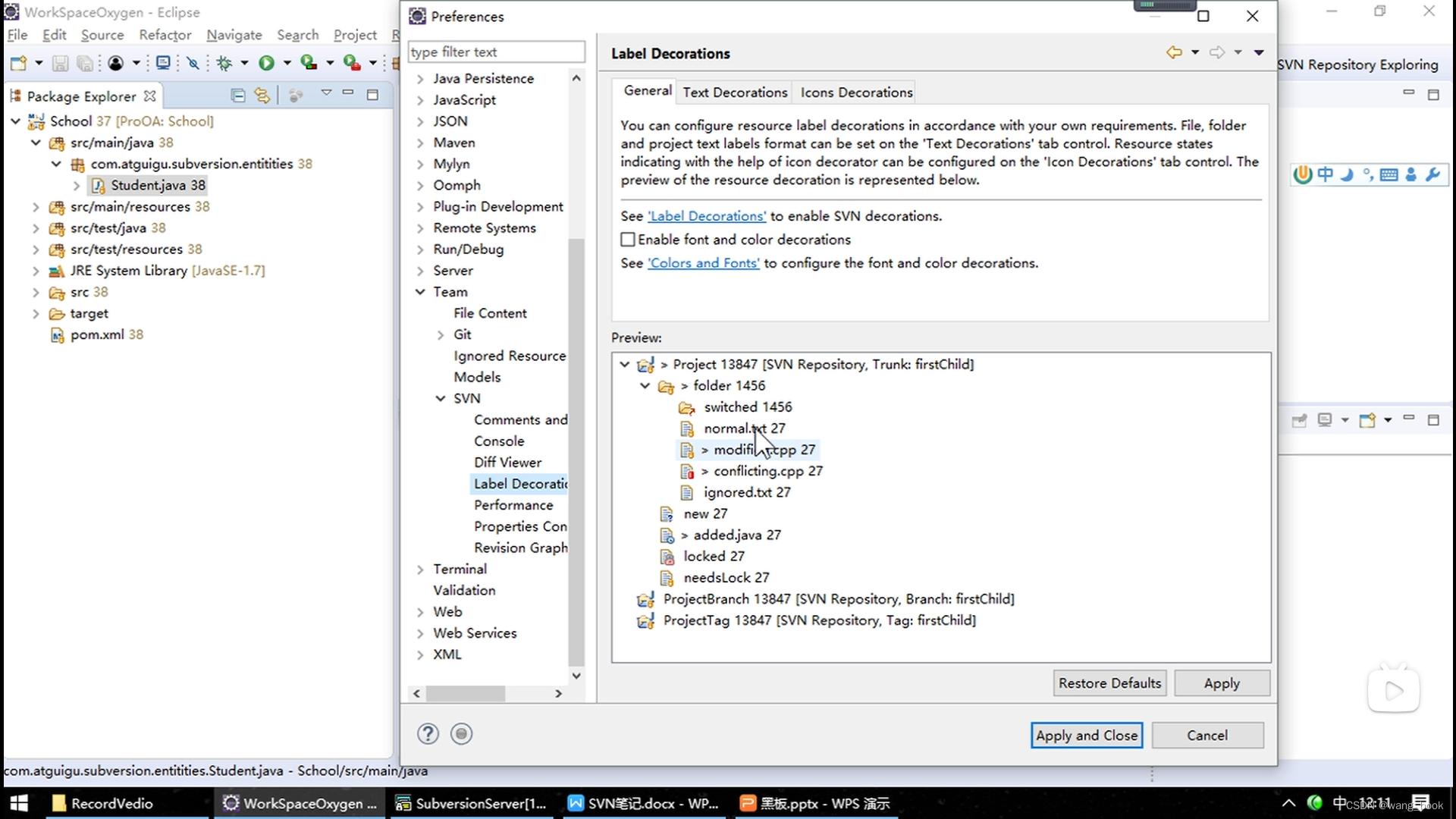Click Collapse All in Package Explorer
This screenshot has width=1456, height=819.
pos(237,96)
